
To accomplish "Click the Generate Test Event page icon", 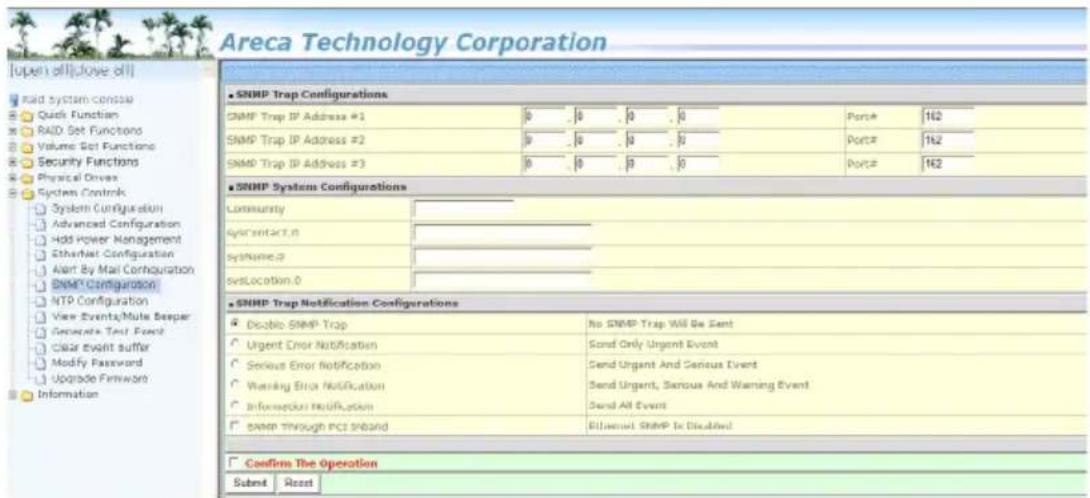I will click(40, 332).
